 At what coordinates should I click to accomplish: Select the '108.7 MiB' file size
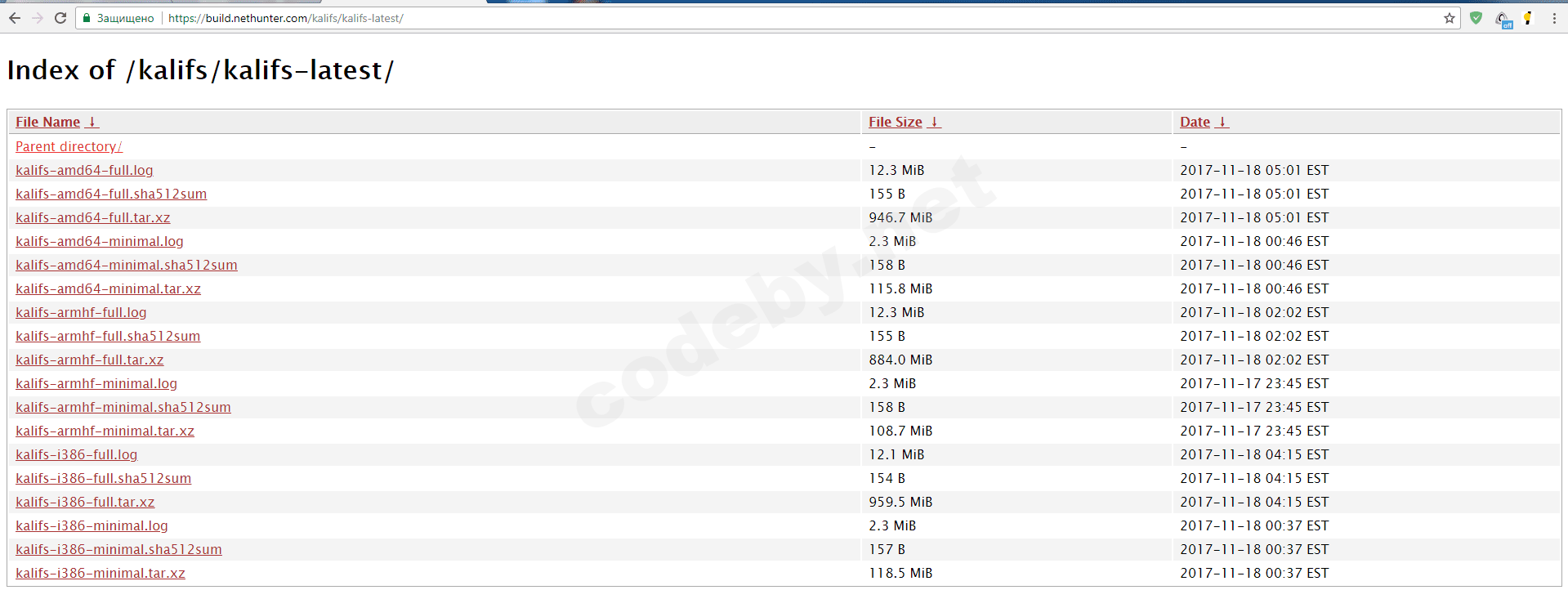tap(900, 431)
